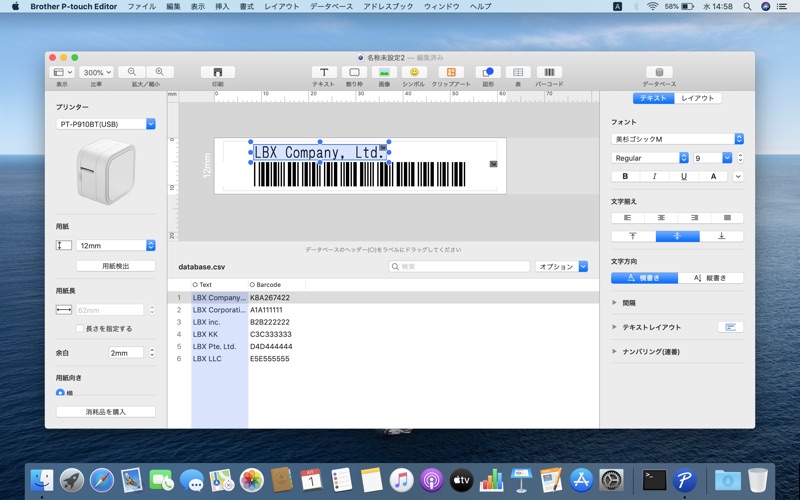Open the symbol smiley tool
This screenshot has height=500, width=800.
(x=414, y=72)
